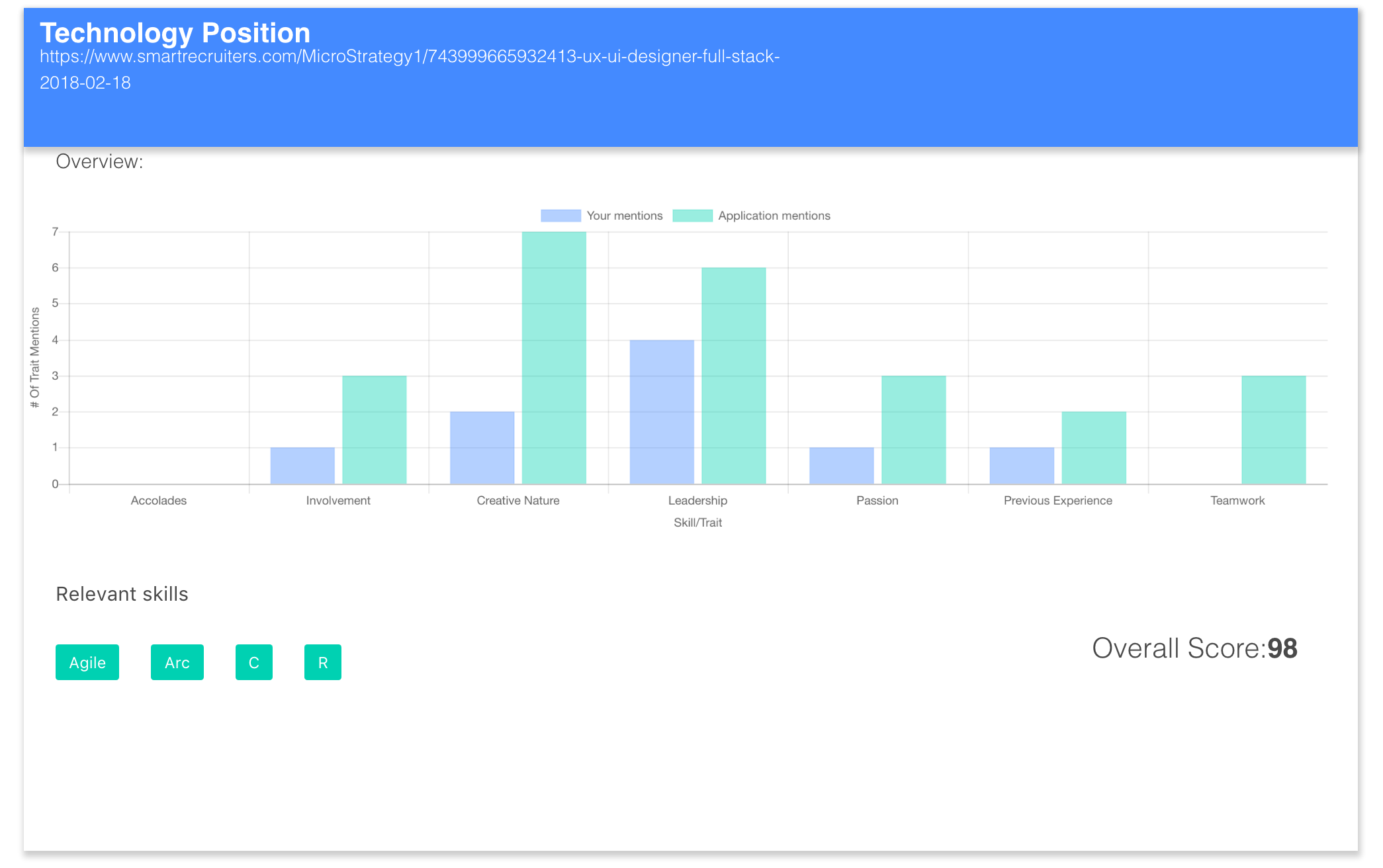Click the 'Your mentions' legend label

click(624, 216)
